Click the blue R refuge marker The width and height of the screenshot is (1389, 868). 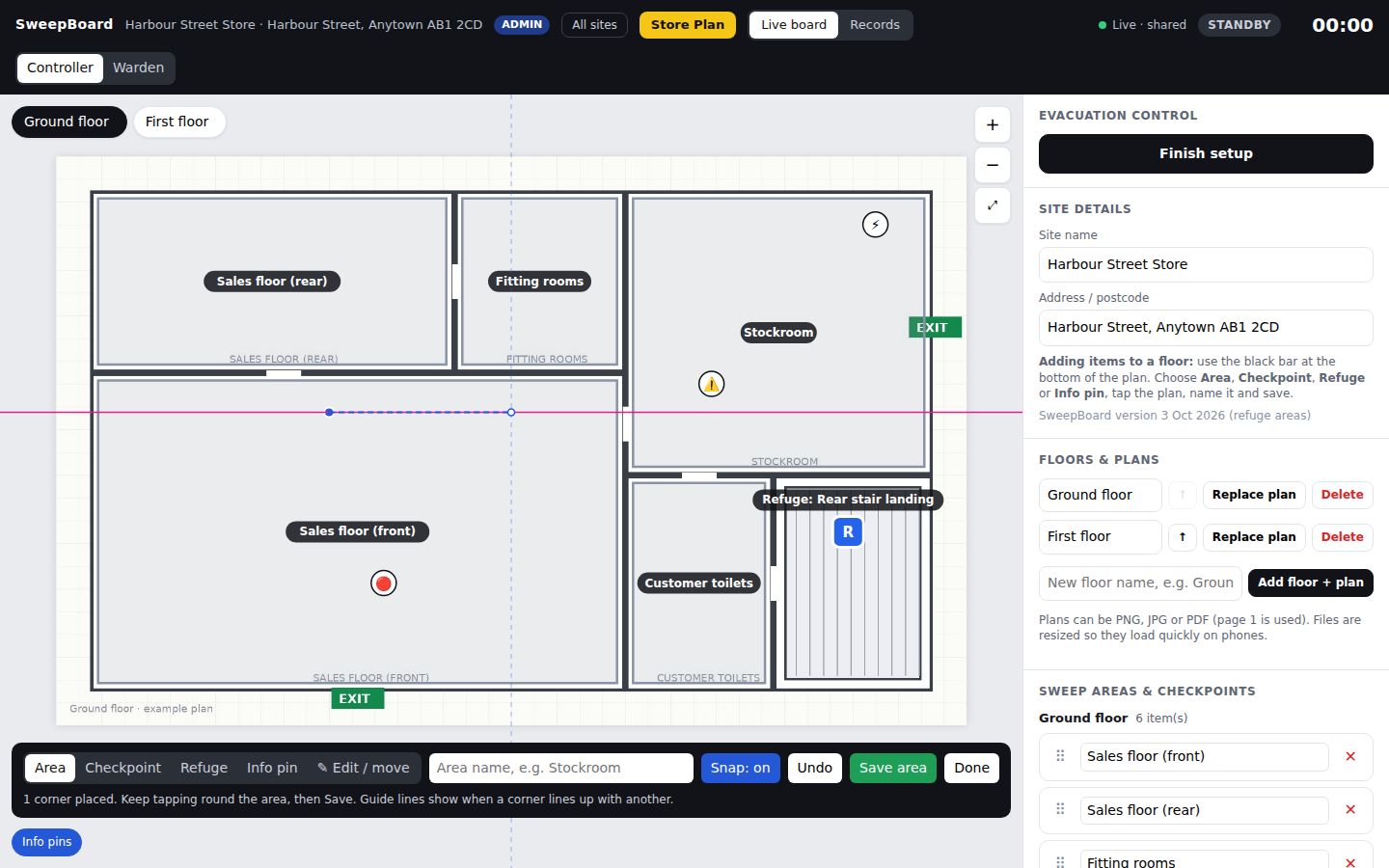(x=848, y=531)
